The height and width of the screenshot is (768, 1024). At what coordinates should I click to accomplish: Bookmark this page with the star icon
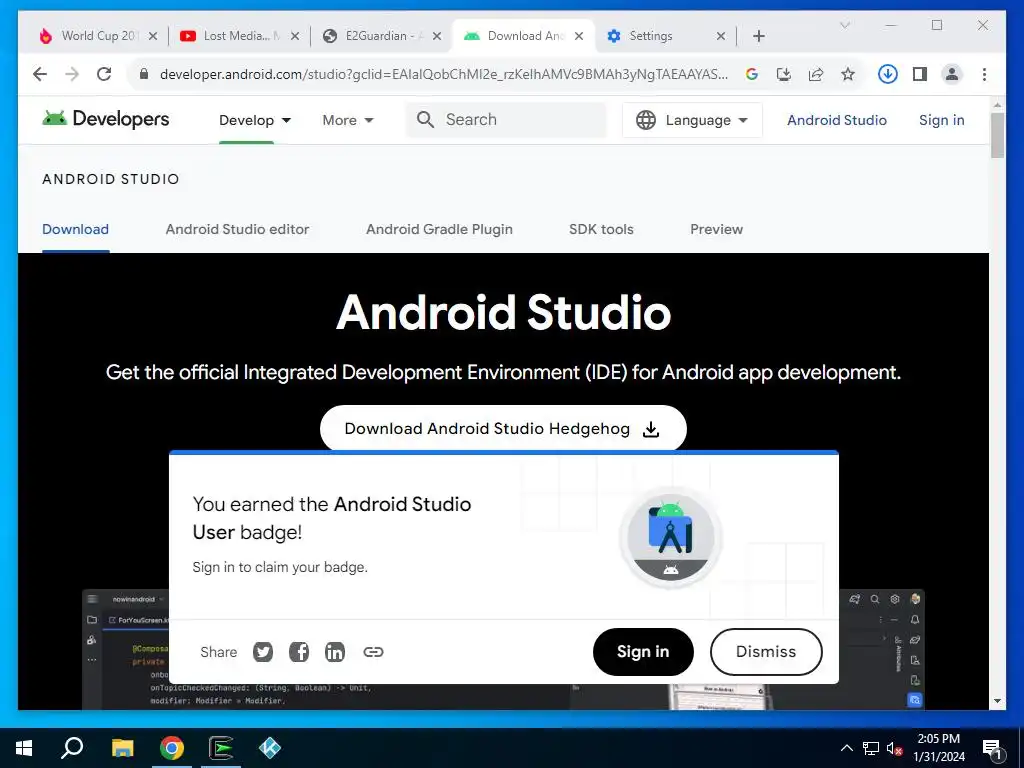coord(848,74)
